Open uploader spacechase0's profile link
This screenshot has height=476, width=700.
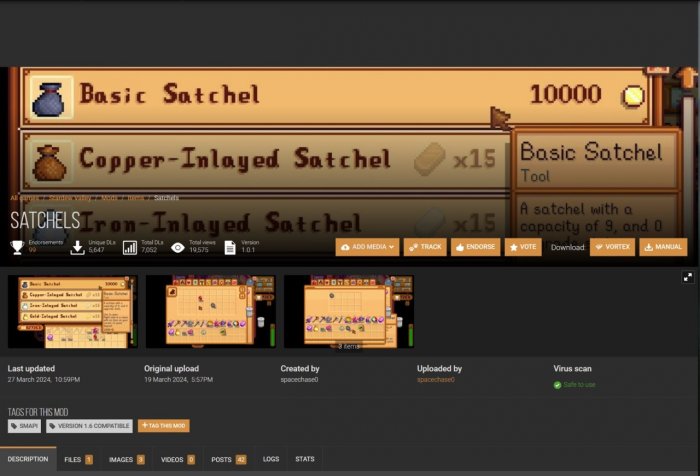point(436,380)
